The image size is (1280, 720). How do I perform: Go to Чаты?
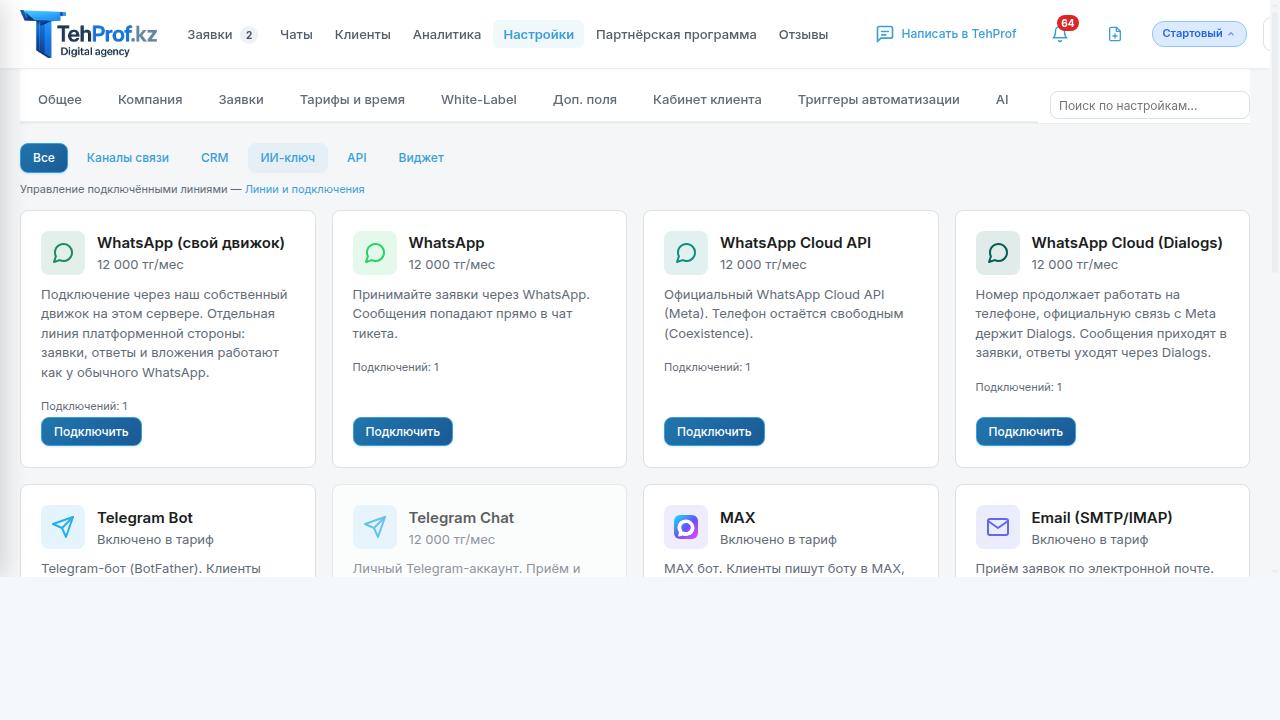[296, 34]
